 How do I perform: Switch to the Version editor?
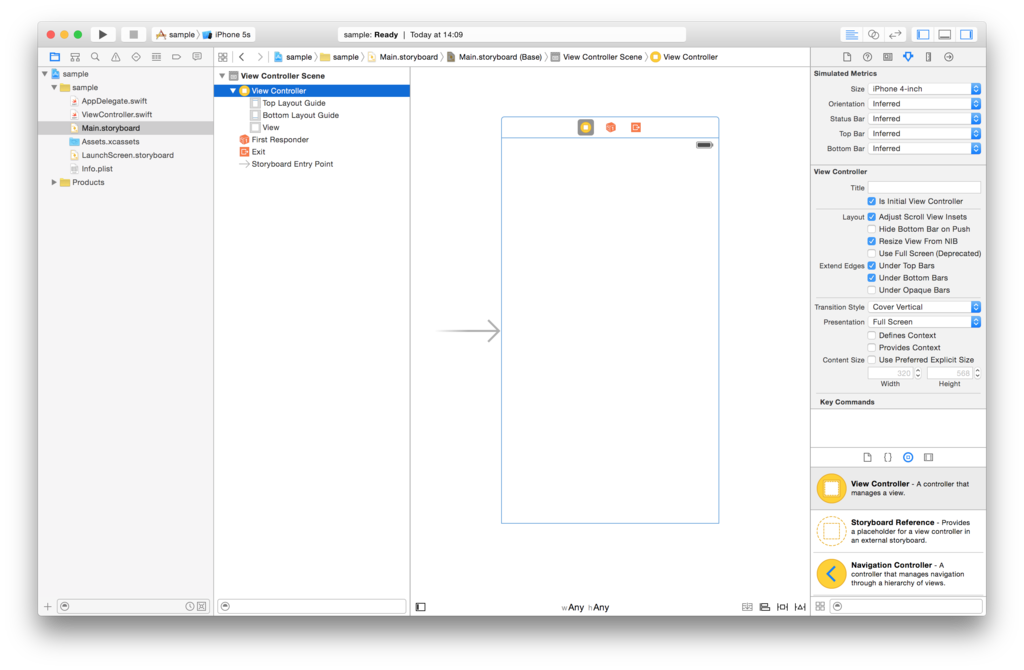tap(895, 35)
